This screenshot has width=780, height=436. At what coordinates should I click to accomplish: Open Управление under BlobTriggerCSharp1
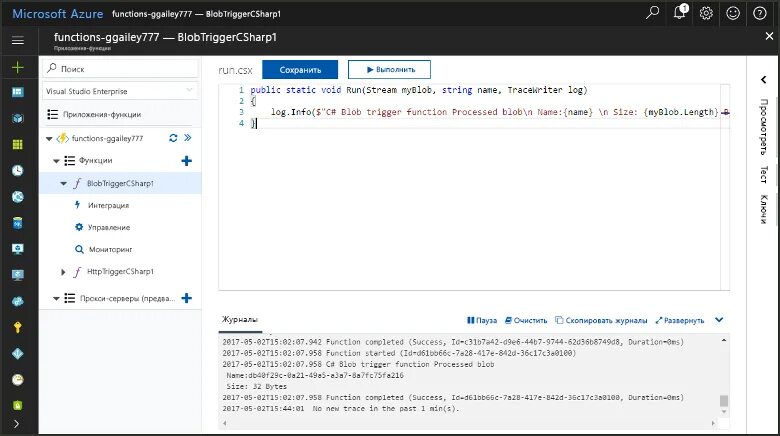tap(109, 227)
